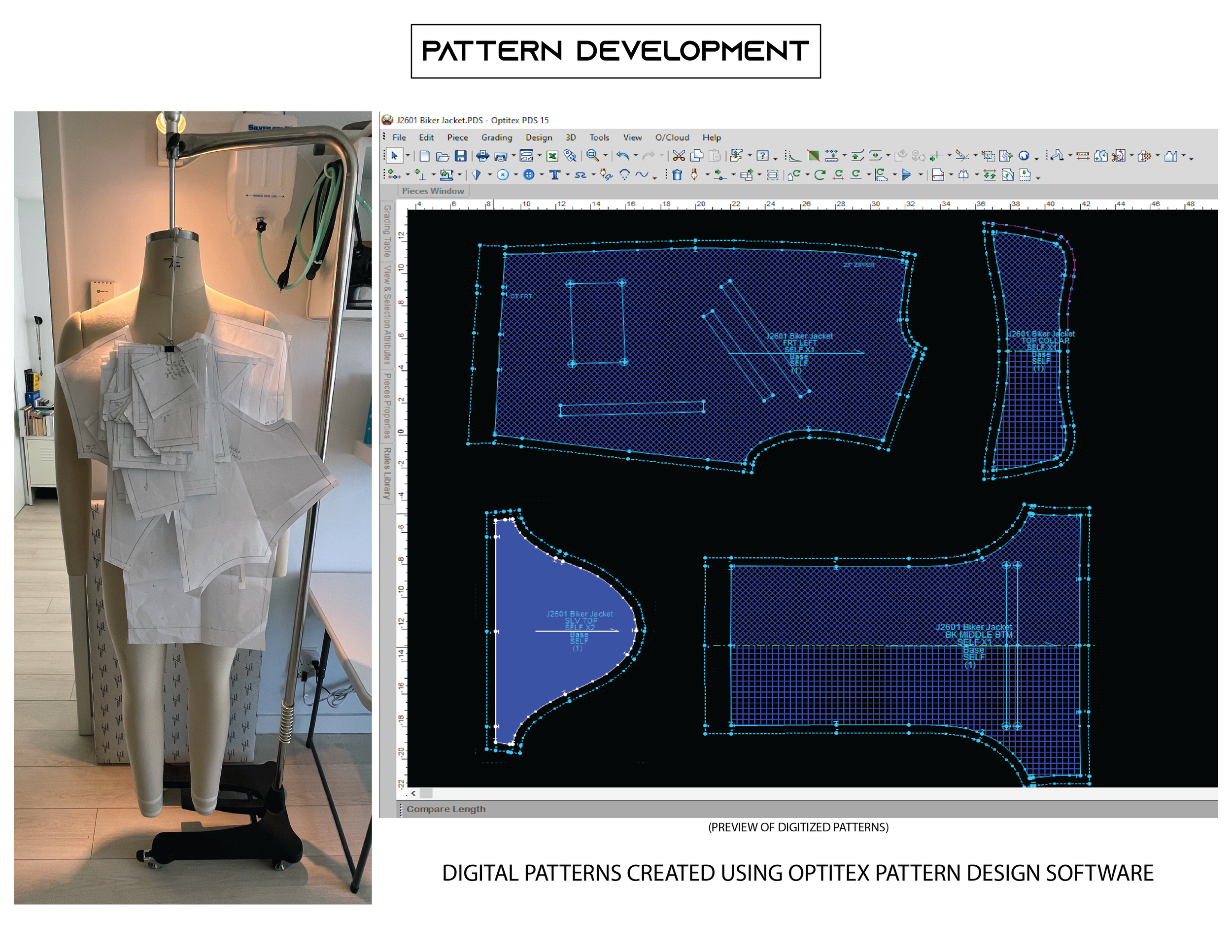Click the Save floppy disk icon
The image size is (1232, 952).
coord(461,156)
